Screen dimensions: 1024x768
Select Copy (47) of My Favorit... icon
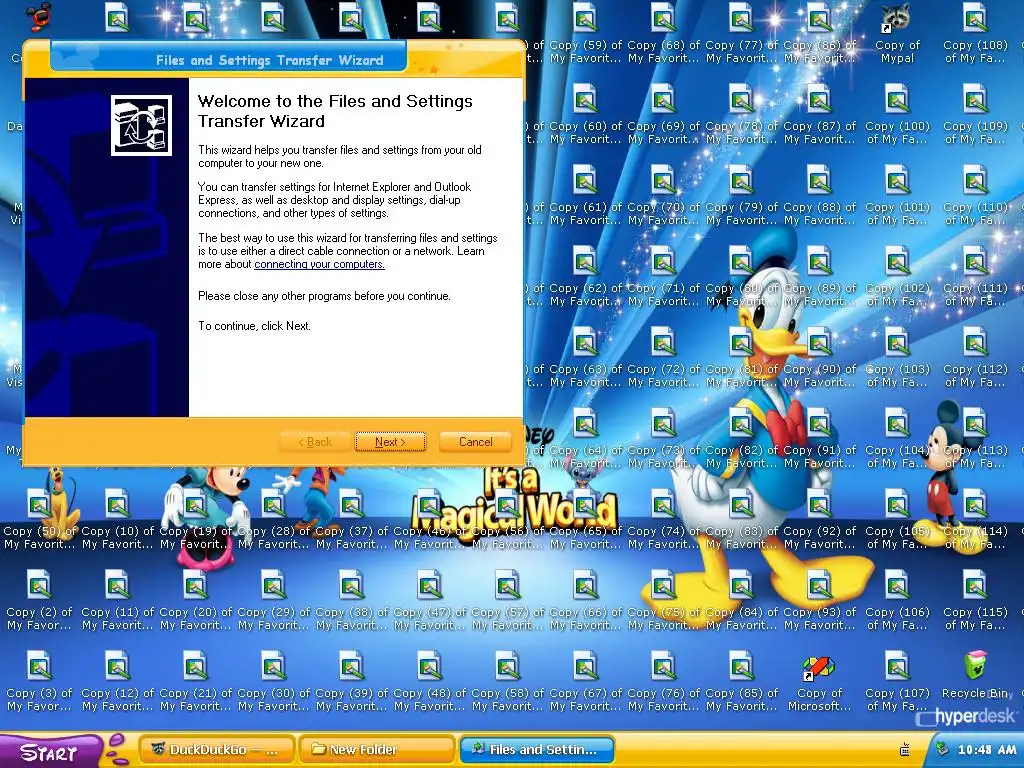[x=430, y=584]
